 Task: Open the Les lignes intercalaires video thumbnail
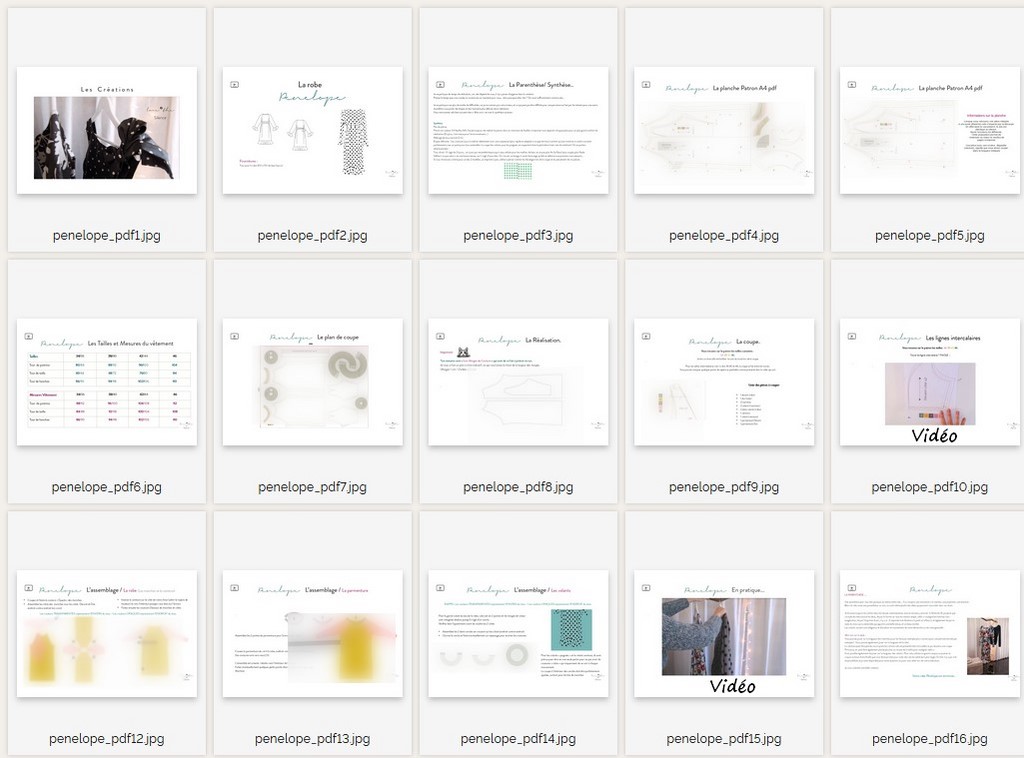coord(929,382)
